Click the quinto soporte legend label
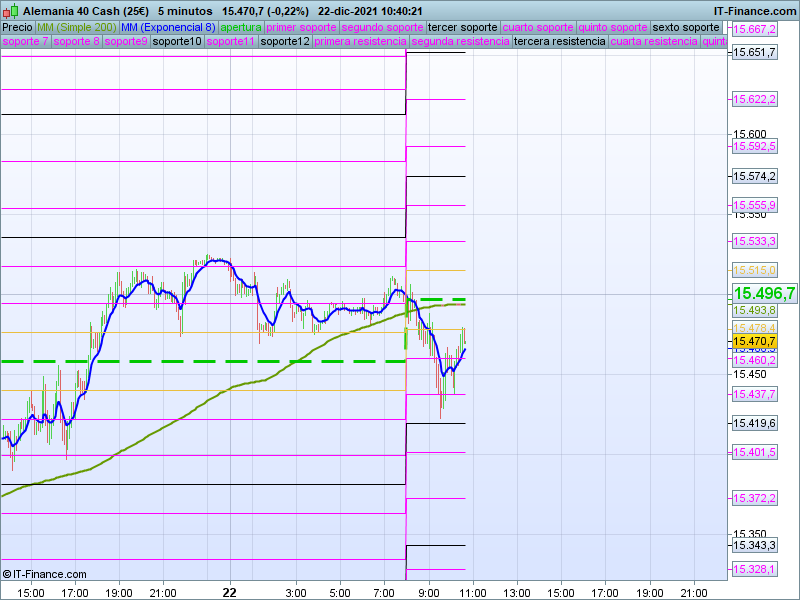800x600 pixels. [613, 28]
